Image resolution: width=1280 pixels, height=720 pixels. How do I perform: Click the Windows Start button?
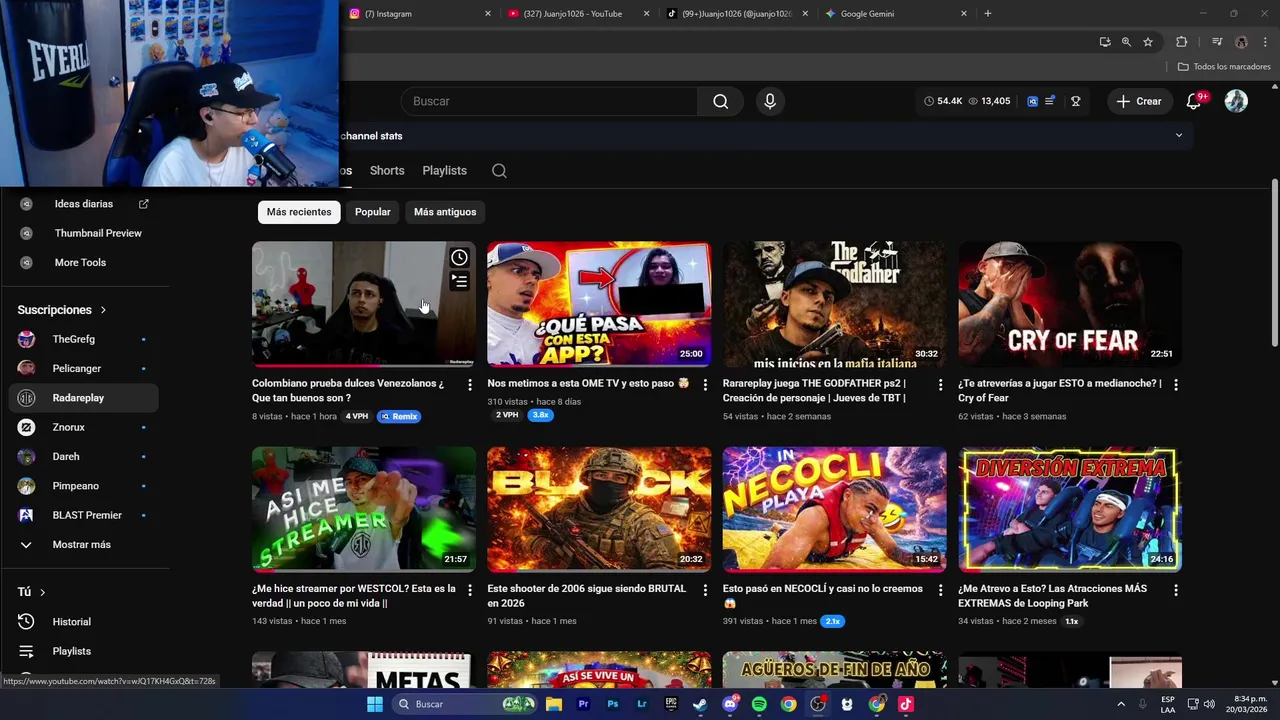pos(374,704)
